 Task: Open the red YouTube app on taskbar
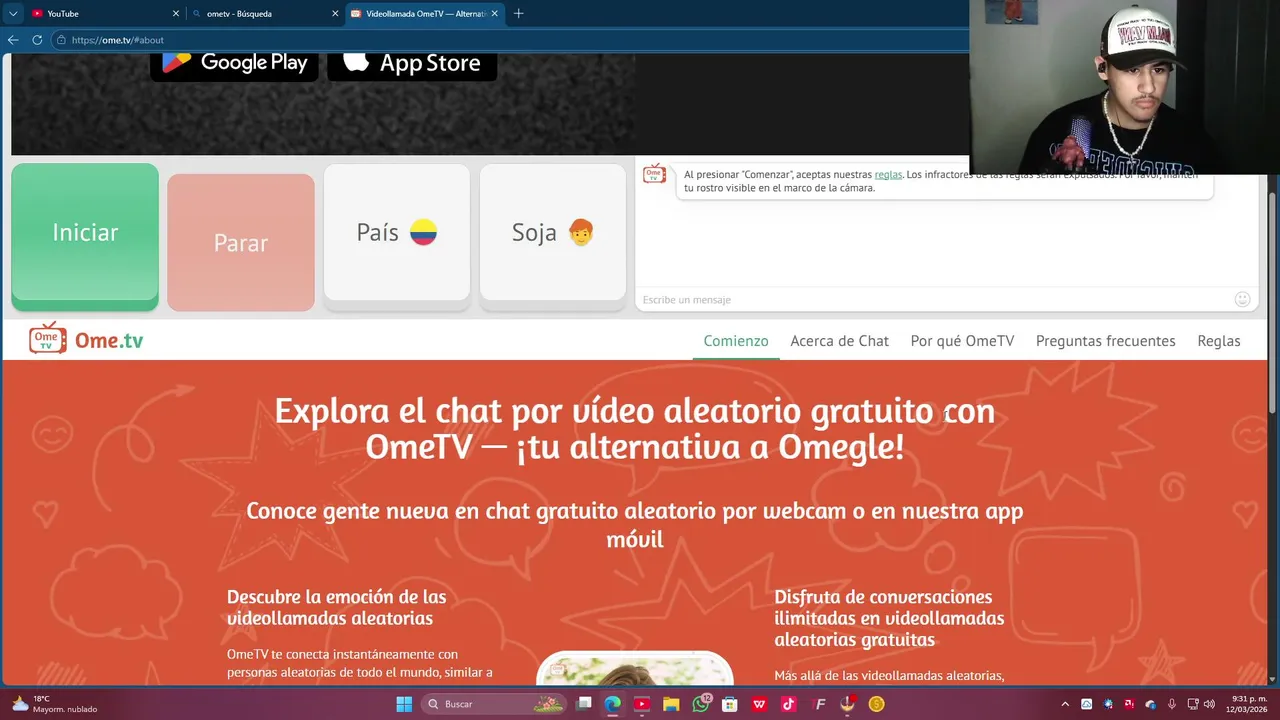tap(642, 704)
